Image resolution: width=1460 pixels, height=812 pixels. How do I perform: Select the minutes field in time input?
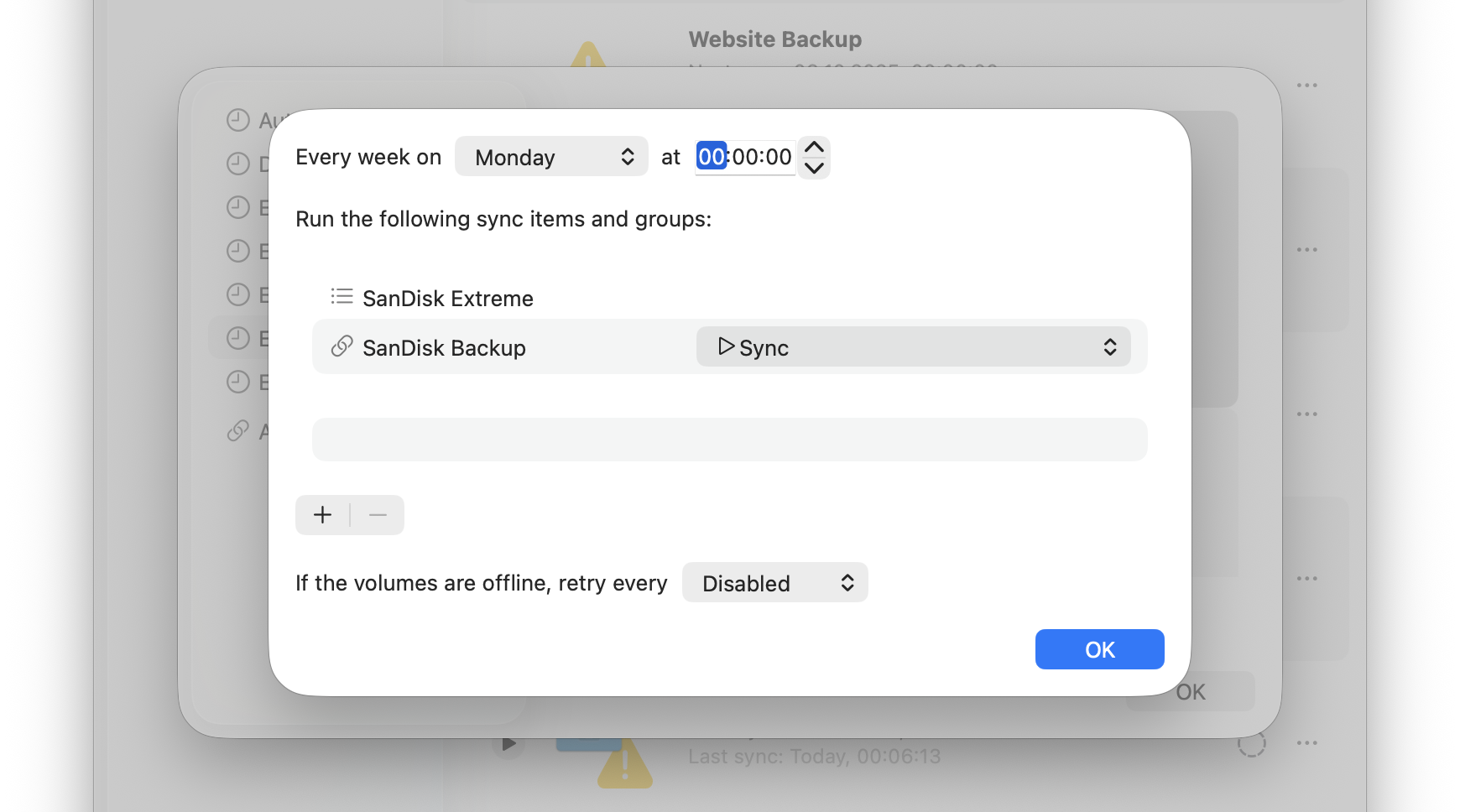point(745,157)
